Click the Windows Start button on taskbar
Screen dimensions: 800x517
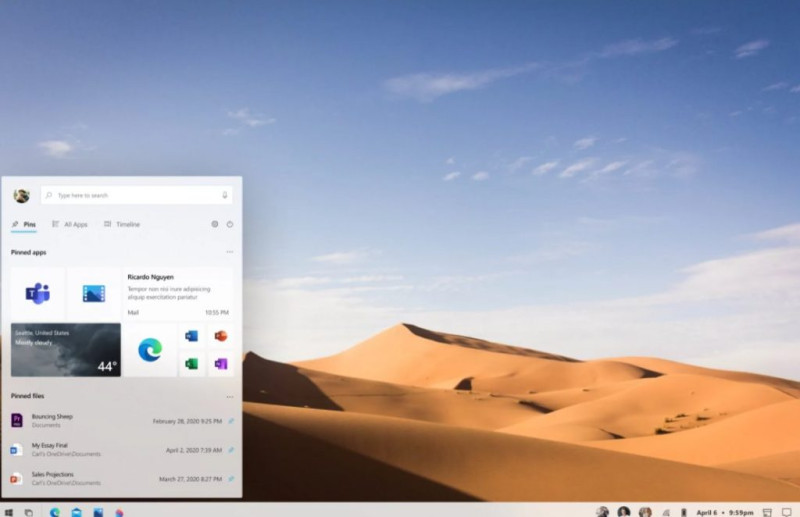(x=9, y=512)
